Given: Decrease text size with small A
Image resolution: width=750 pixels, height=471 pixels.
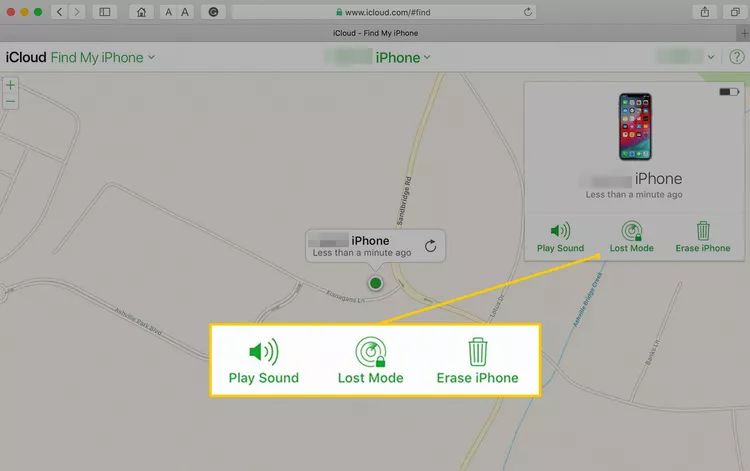Looking at the screenshot, I should [168, 12].
